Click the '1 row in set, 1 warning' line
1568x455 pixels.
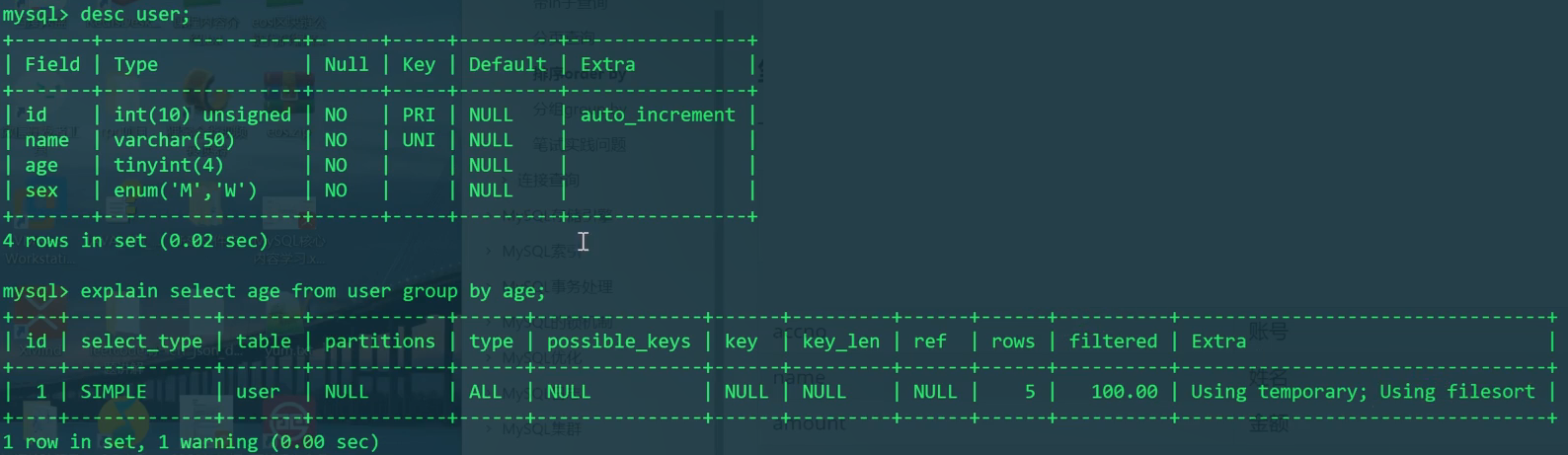point(191,442)
